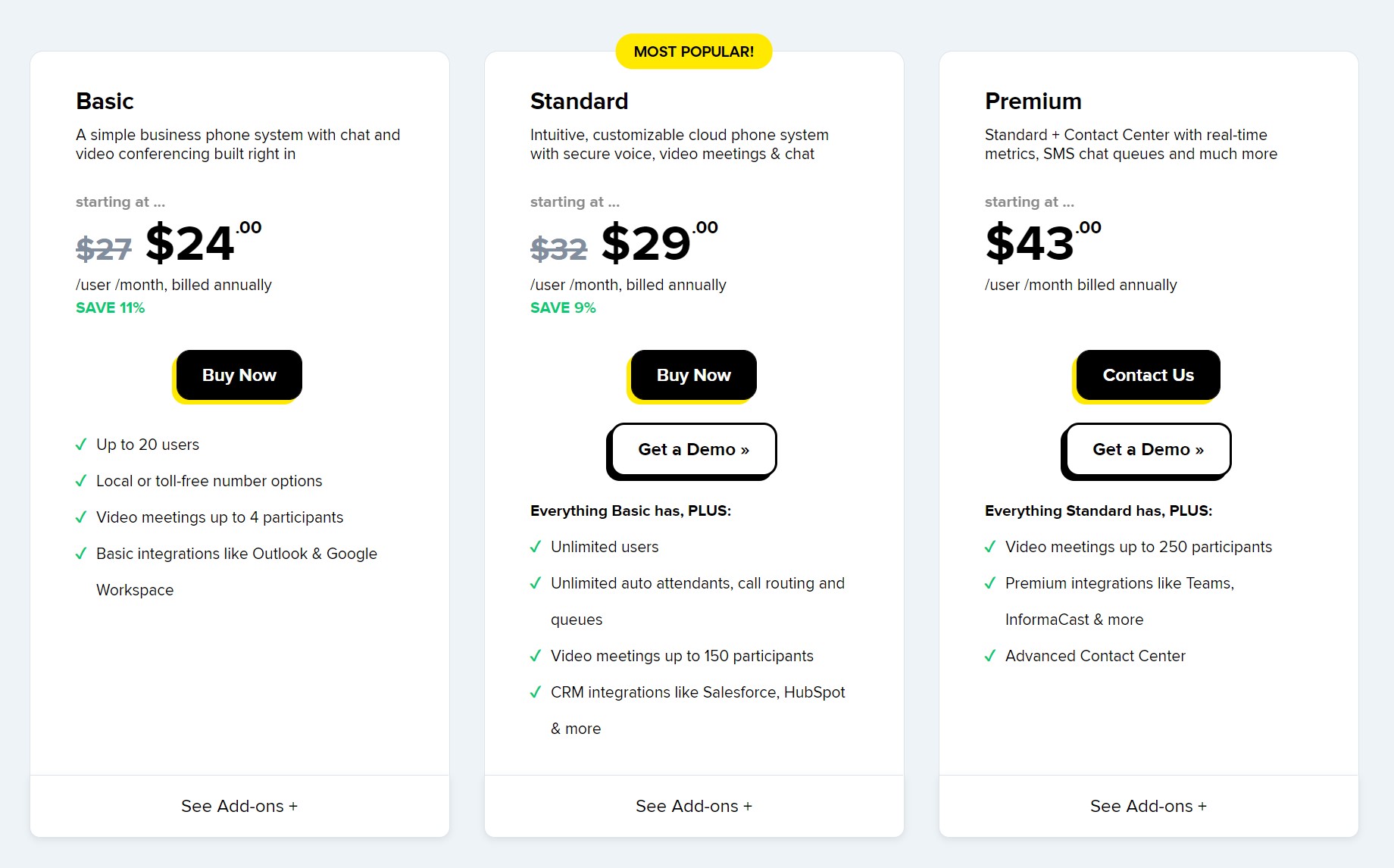Viewport: 1394px width, 868px height.
Task: Click checkmark beside Video meetings 250 participants
Action: pos(990,547)
